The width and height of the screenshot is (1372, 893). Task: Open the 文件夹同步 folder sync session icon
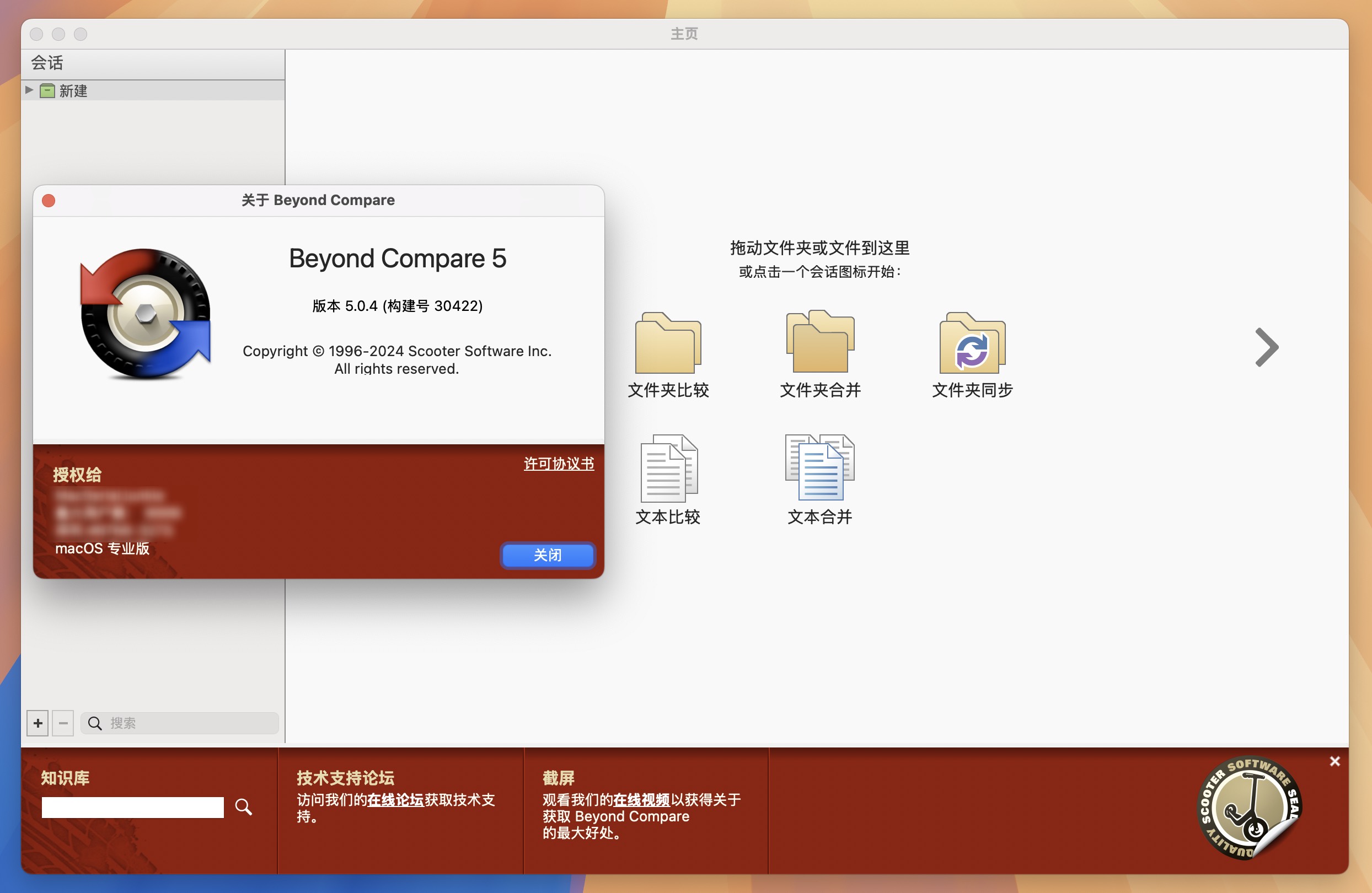coord(972,343)
